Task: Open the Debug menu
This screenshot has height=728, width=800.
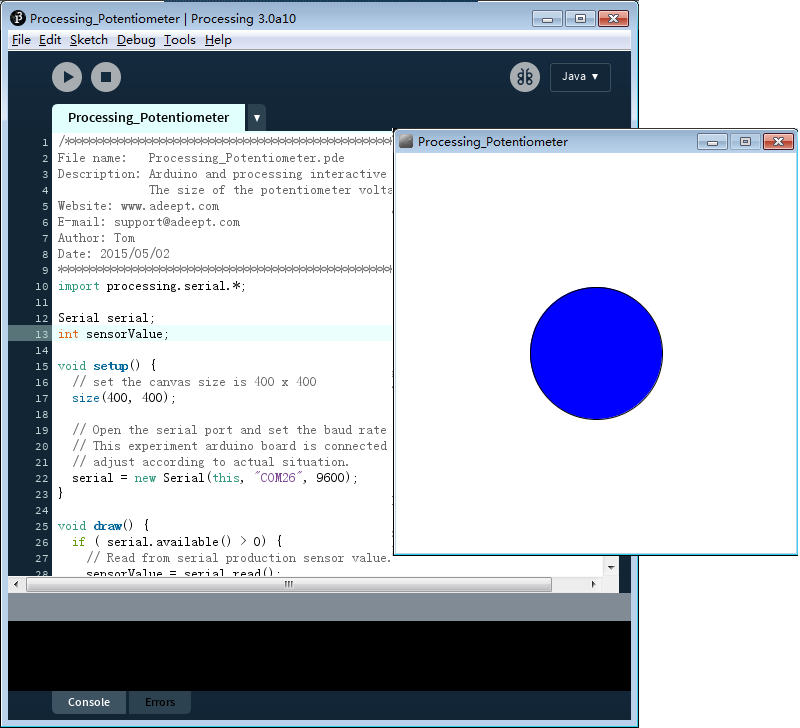Action: (136, 40)
